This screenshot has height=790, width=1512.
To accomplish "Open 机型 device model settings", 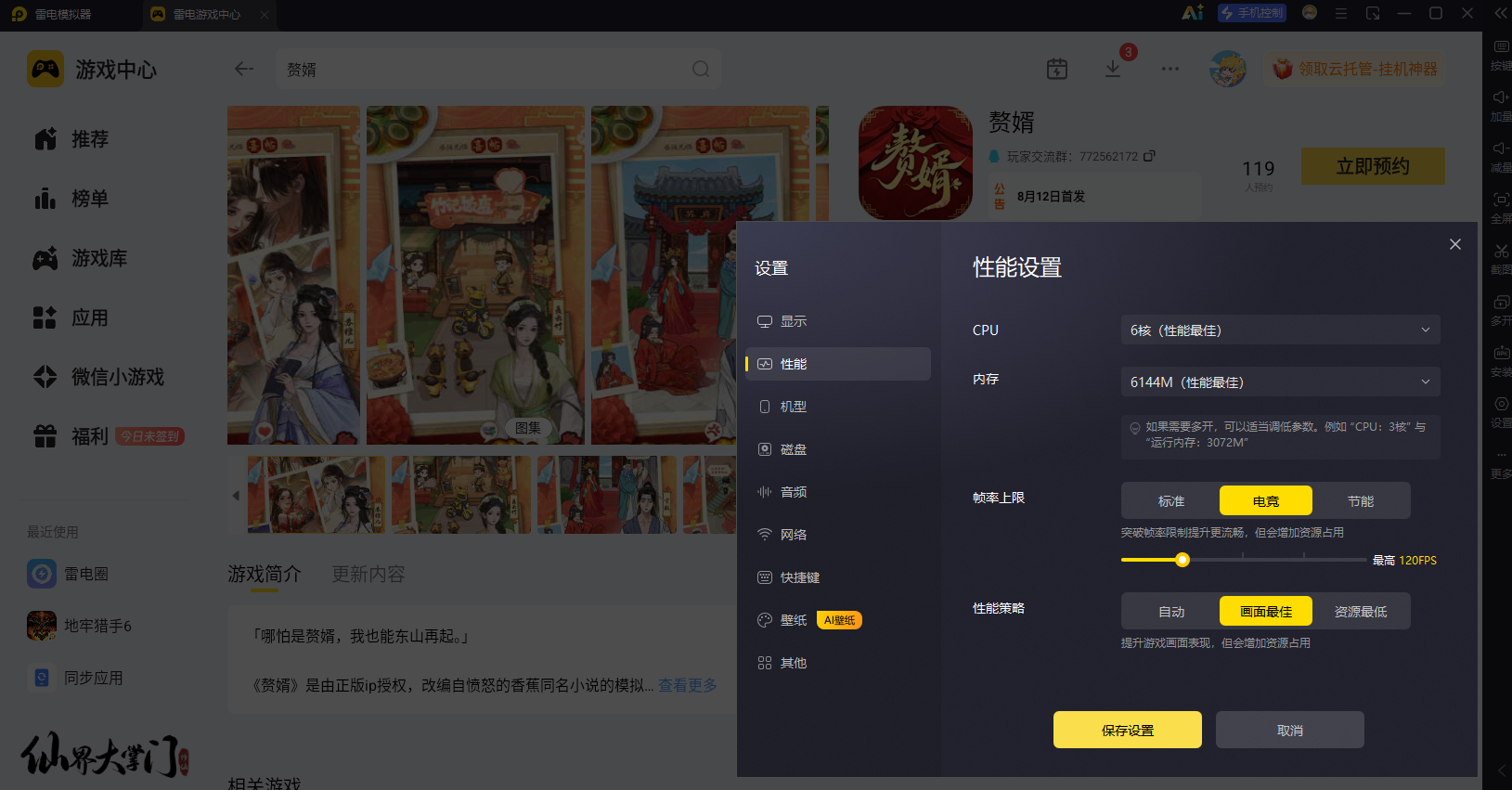I will [x=838, y=407].
